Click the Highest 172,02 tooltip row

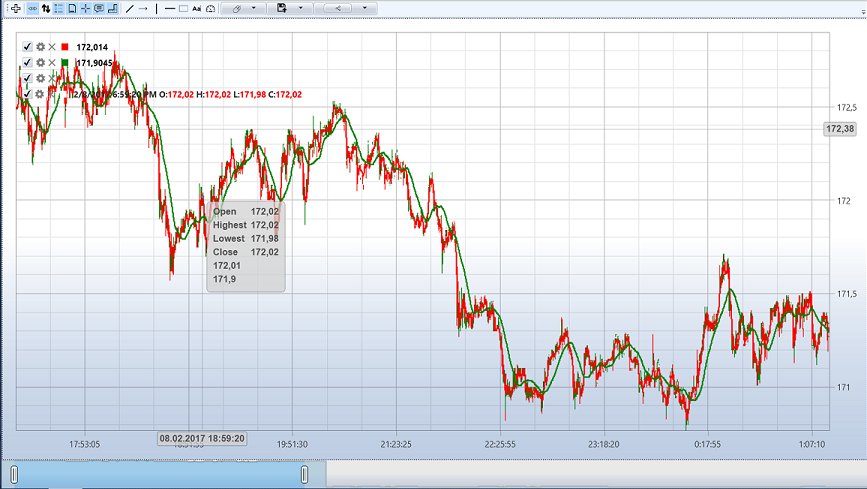pos(246,225)
